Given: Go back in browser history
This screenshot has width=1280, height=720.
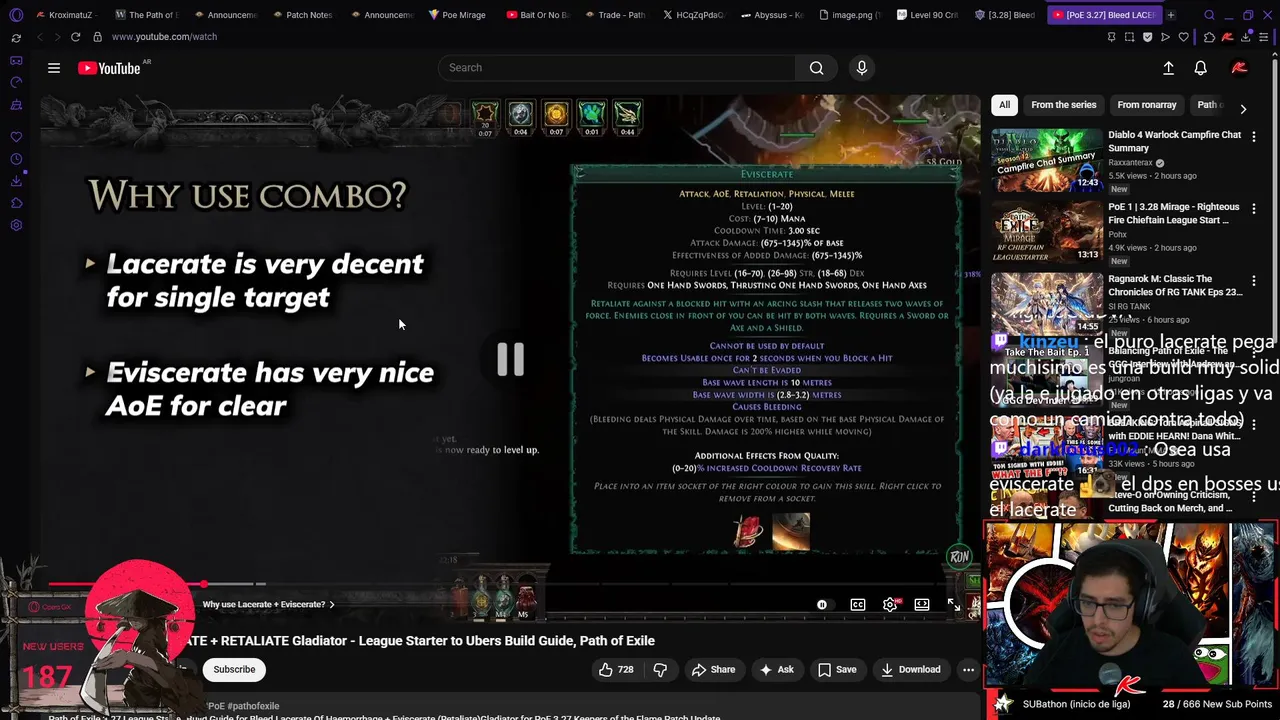Looking at the screenshot, I should coord(40,37).
